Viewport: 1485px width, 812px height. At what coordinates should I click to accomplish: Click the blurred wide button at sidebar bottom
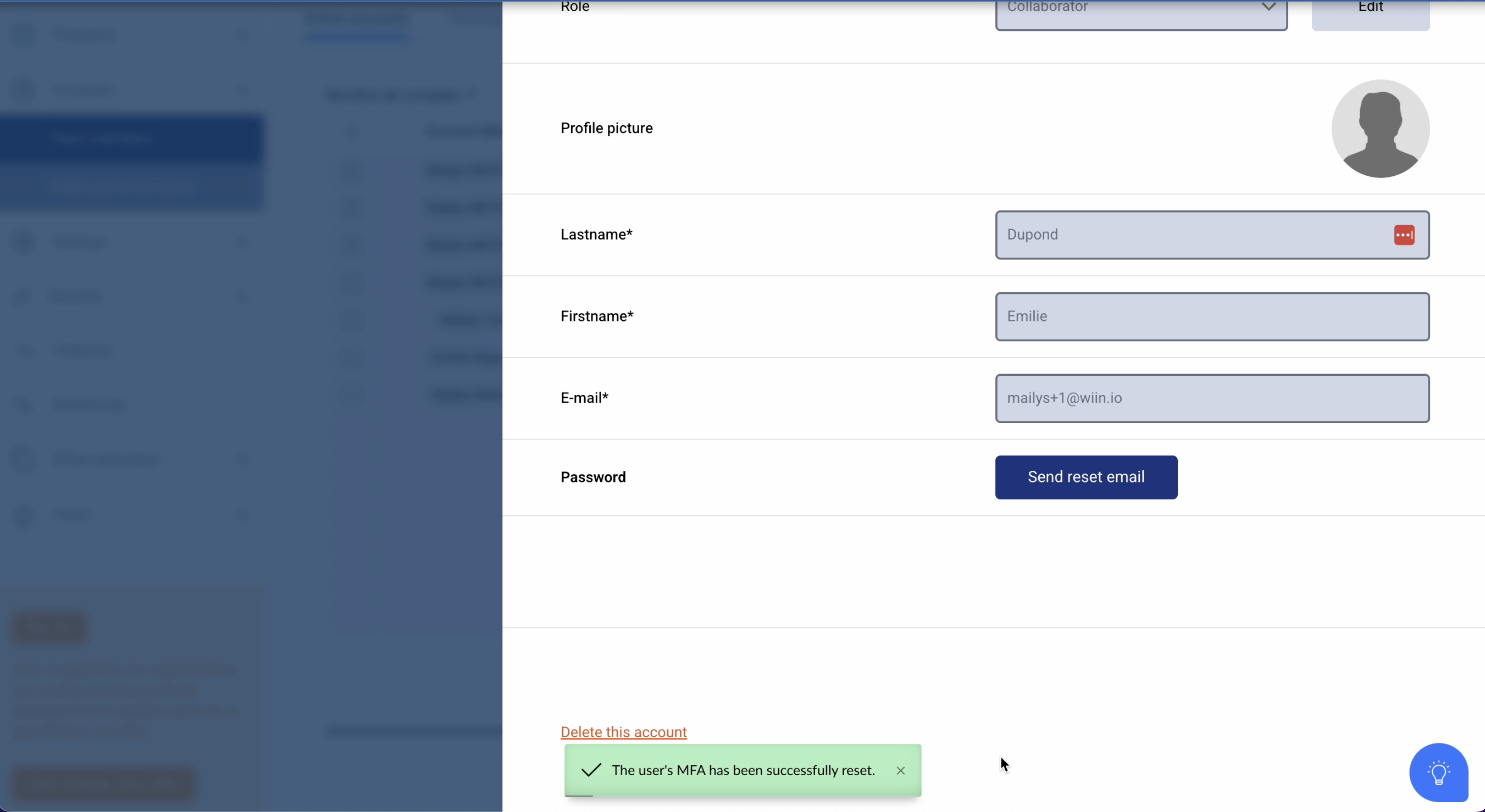[x=104, y=783]
